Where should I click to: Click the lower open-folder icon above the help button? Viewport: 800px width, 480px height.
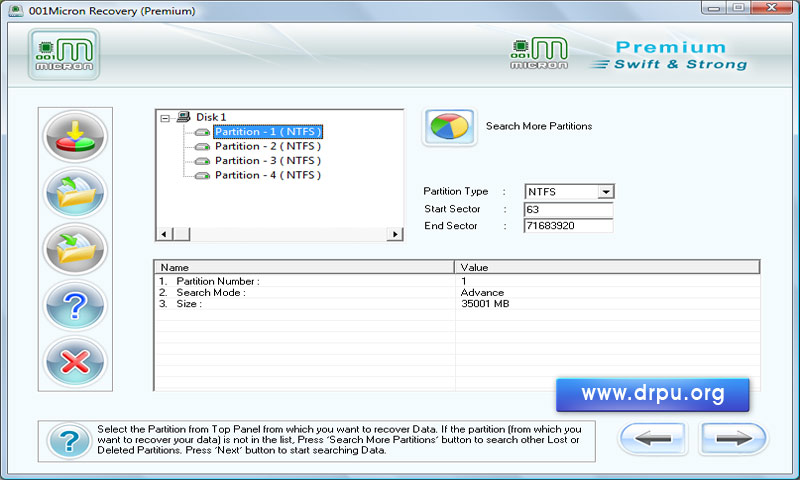[75, 249]
